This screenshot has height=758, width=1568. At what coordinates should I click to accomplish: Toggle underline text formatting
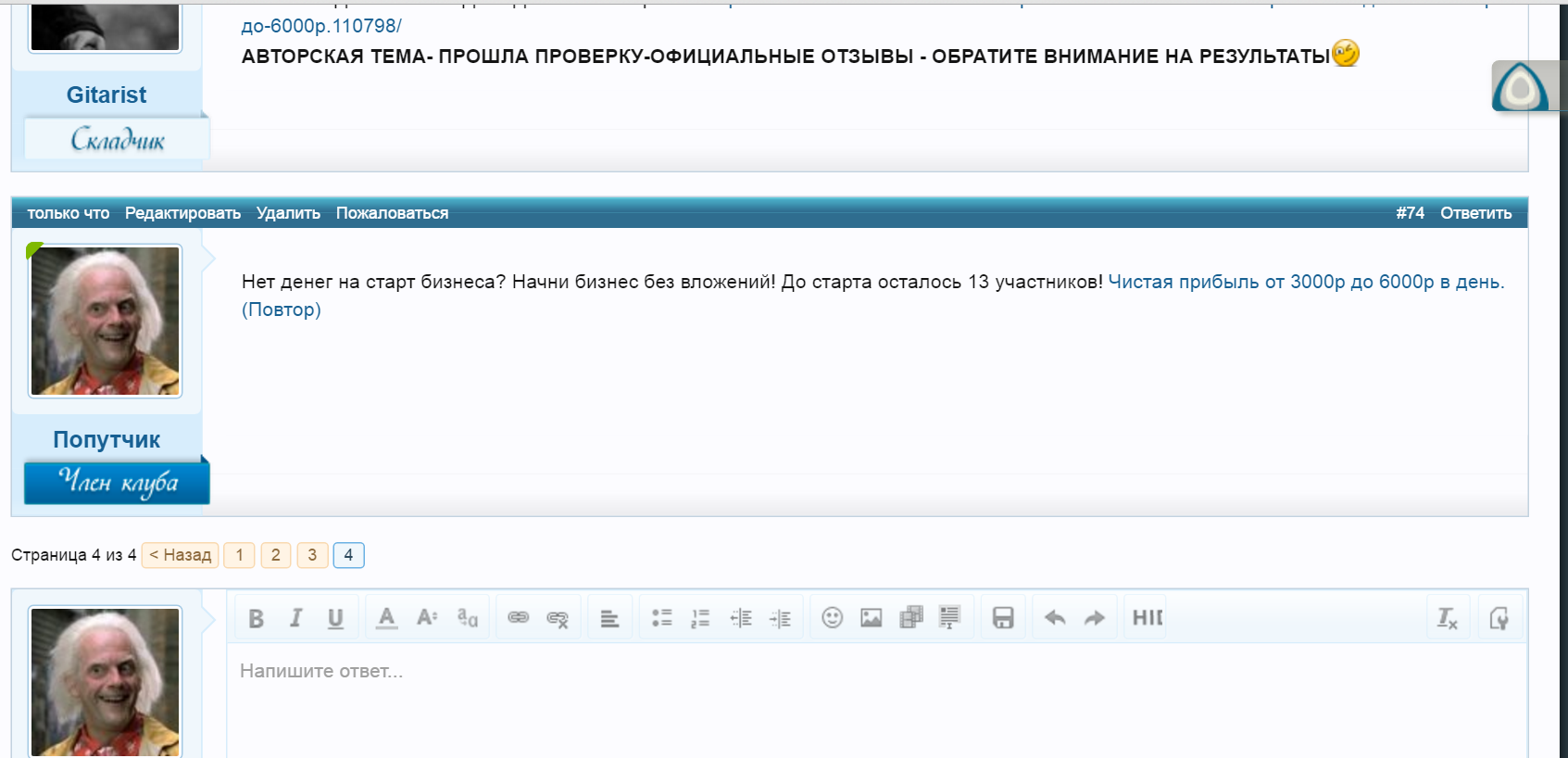tap(335, 618)
